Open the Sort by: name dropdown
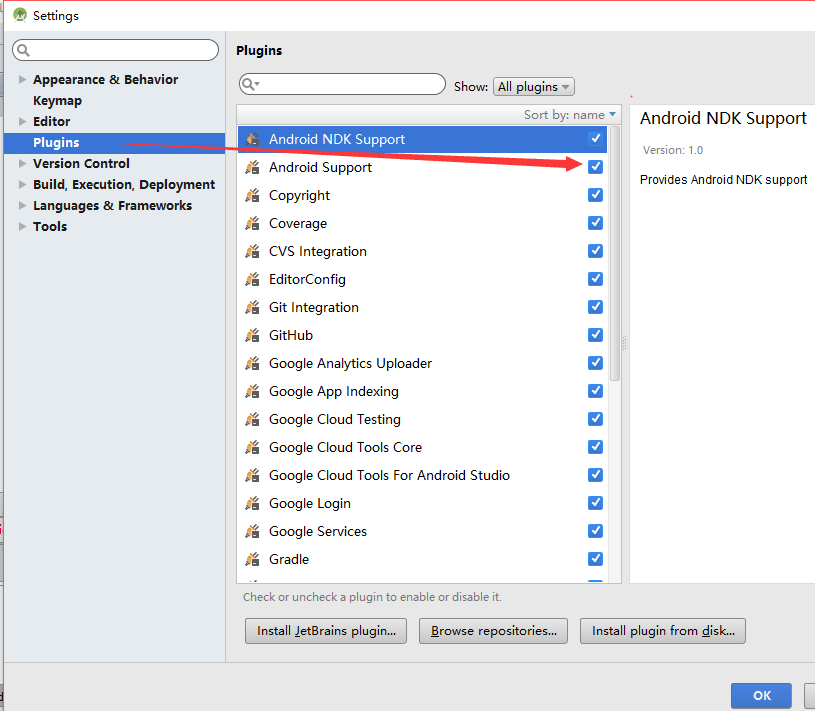The image size is (815, 711). (x=570, y=115)
